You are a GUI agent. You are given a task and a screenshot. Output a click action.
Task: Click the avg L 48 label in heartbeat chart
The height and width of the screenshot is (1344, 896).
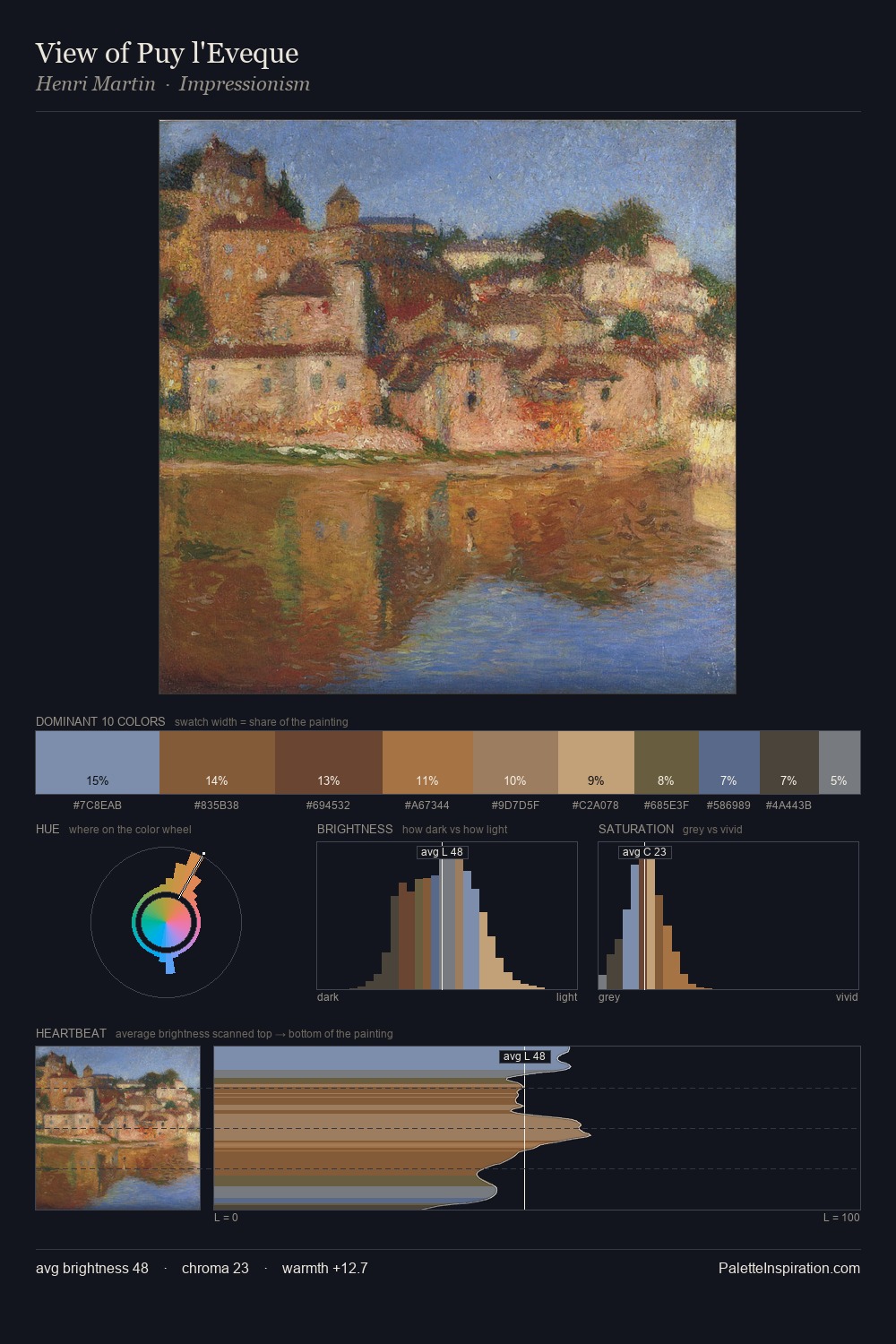pyautogui.click(x=524, y=1056)
